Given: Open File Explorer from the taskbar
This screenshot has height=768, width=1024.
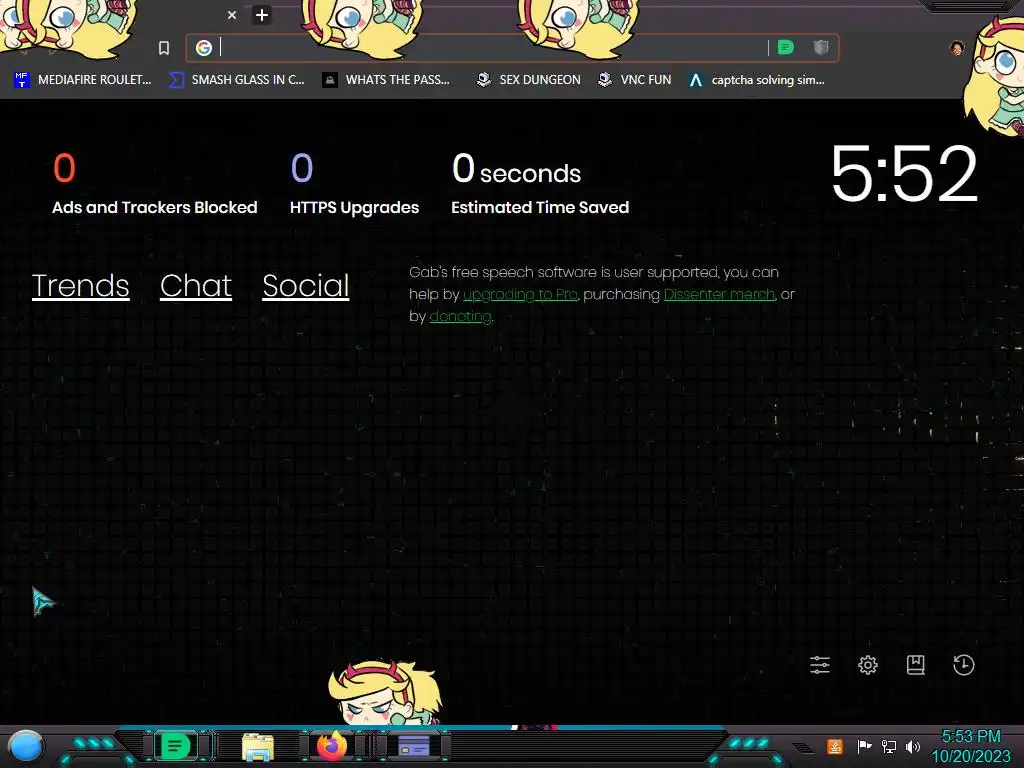Looking at the screenshot, I should 258,746.
